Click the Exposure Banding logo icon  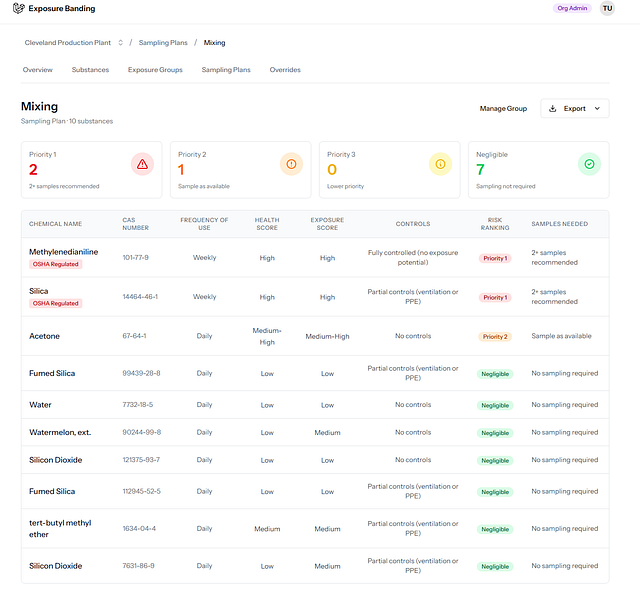[x=19, y=8]
